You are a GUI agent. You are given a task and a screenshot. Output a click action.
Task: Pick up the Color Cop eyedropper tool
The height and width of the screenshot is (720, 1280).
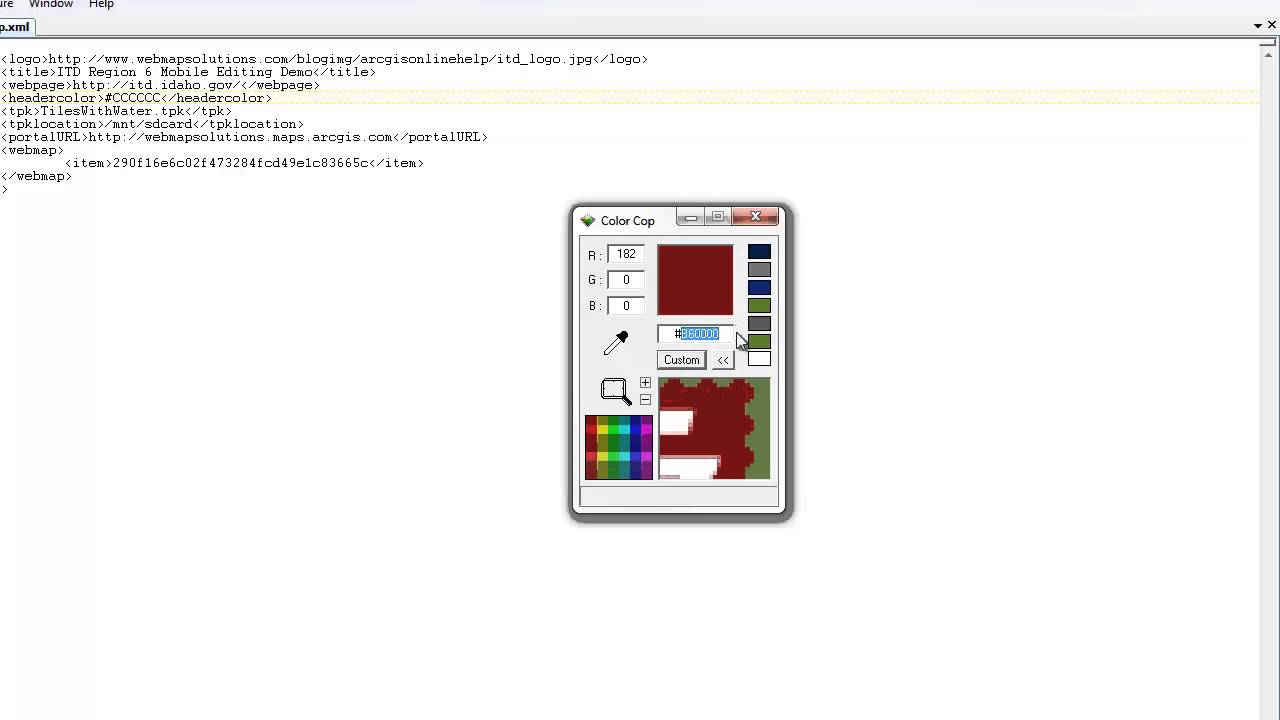pyautogui.click(x=616, y=343)
